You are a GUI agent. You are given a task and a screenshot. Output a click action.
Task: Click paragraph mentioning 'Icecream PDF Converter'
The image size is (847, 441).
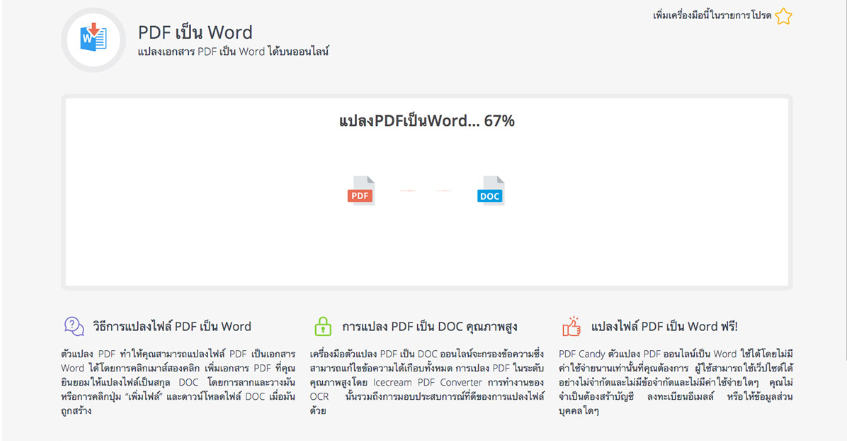pos(427,382)
